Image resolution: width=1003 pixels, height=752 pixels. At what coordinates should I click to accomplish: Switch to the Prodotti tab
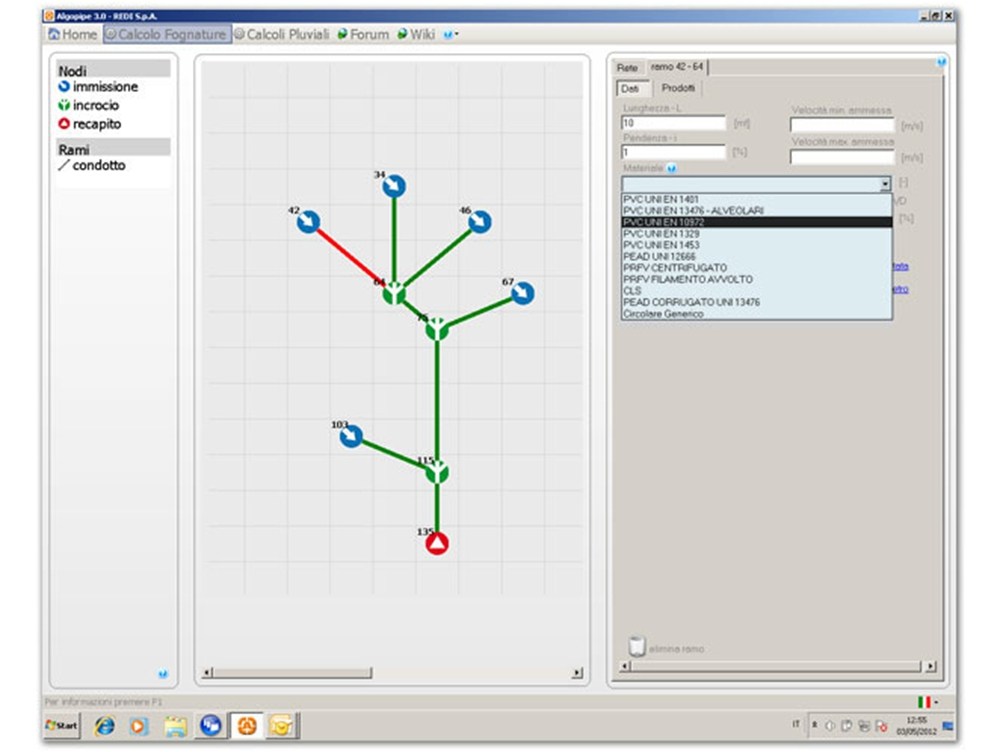click(x=679, y=88)
